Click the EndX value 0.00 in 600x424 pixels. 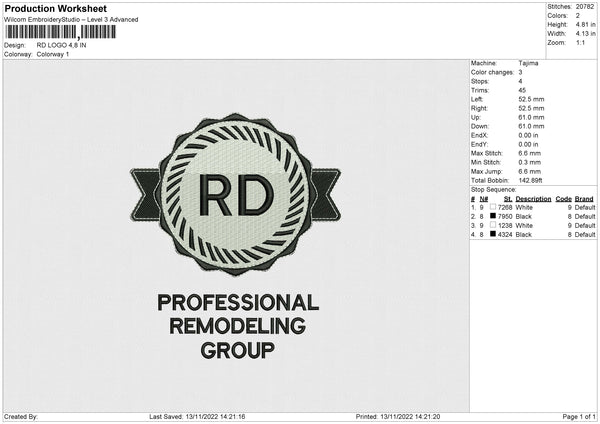[x=528, y=135]
